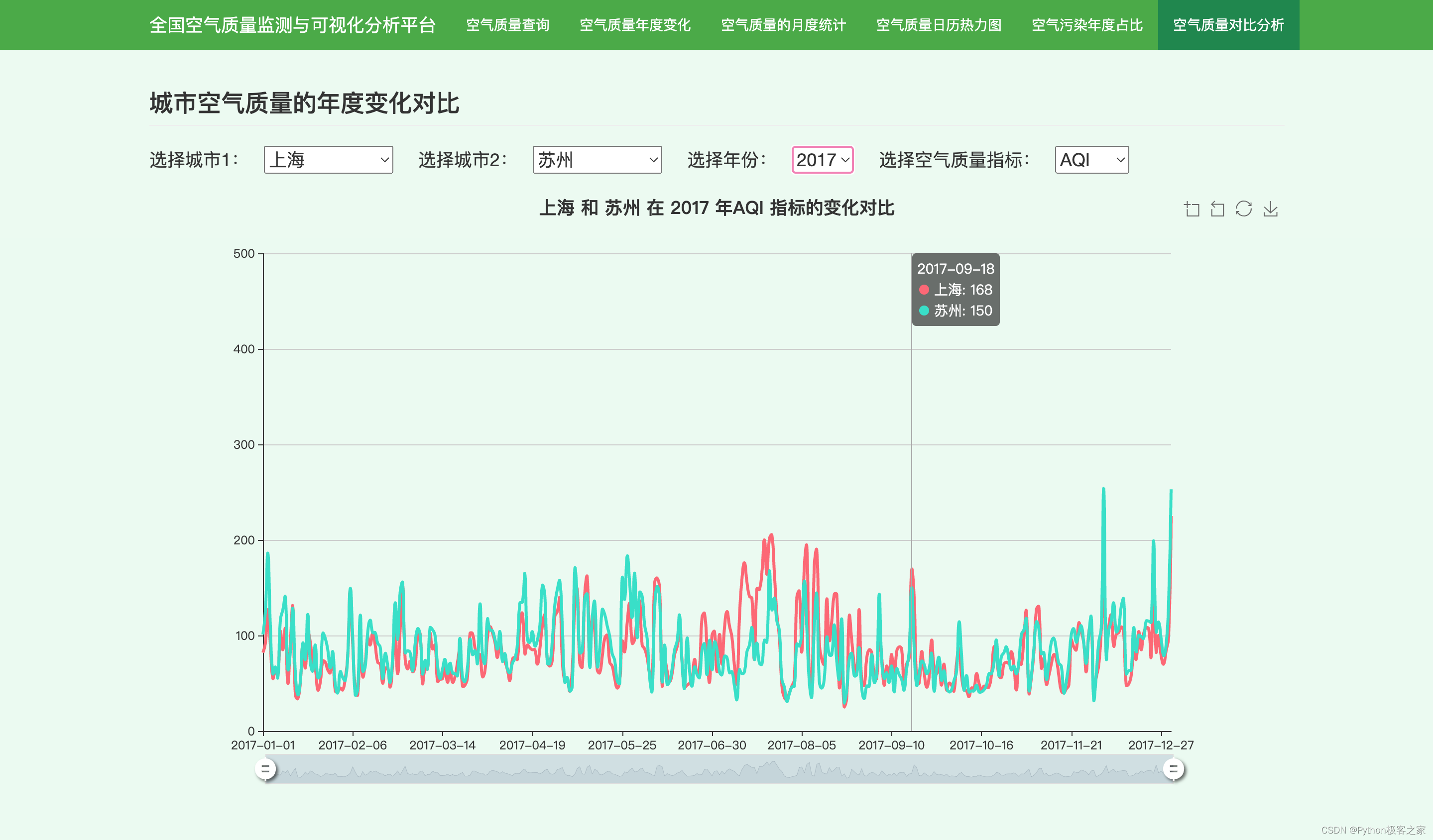Screen dimensions: 1433x840
Task: Download chart as image icon
Action: pos(1270,209)
